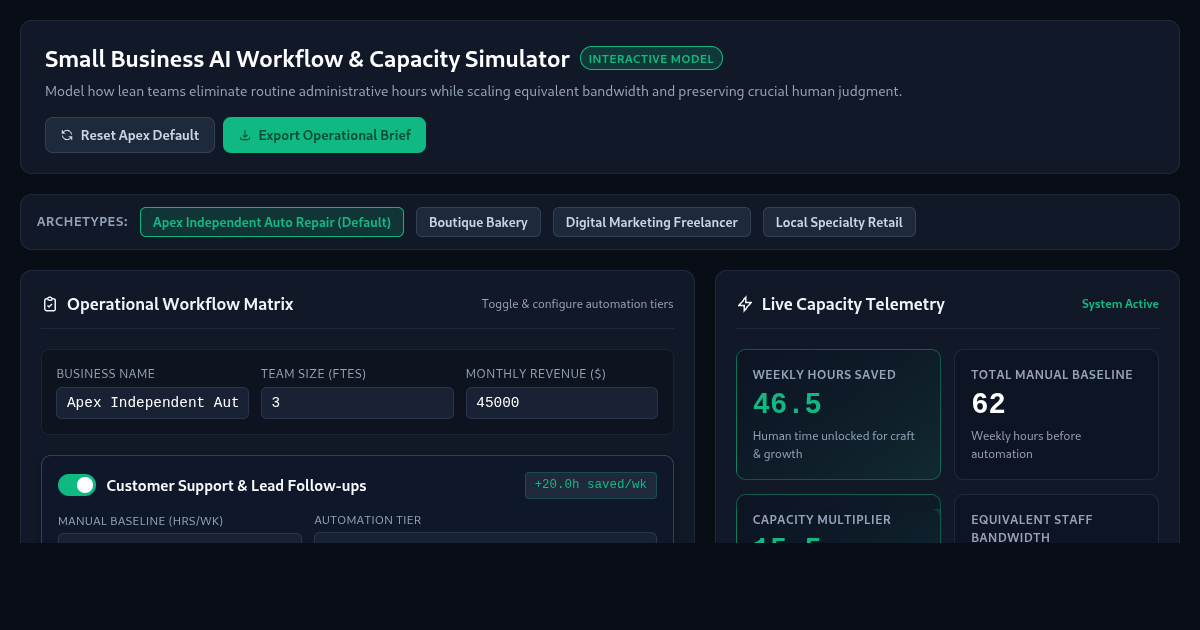Click the Capacity Multiplier card label
This screenshot has height=630, width=1200.
pyautogui.click(x=822, y=520)
